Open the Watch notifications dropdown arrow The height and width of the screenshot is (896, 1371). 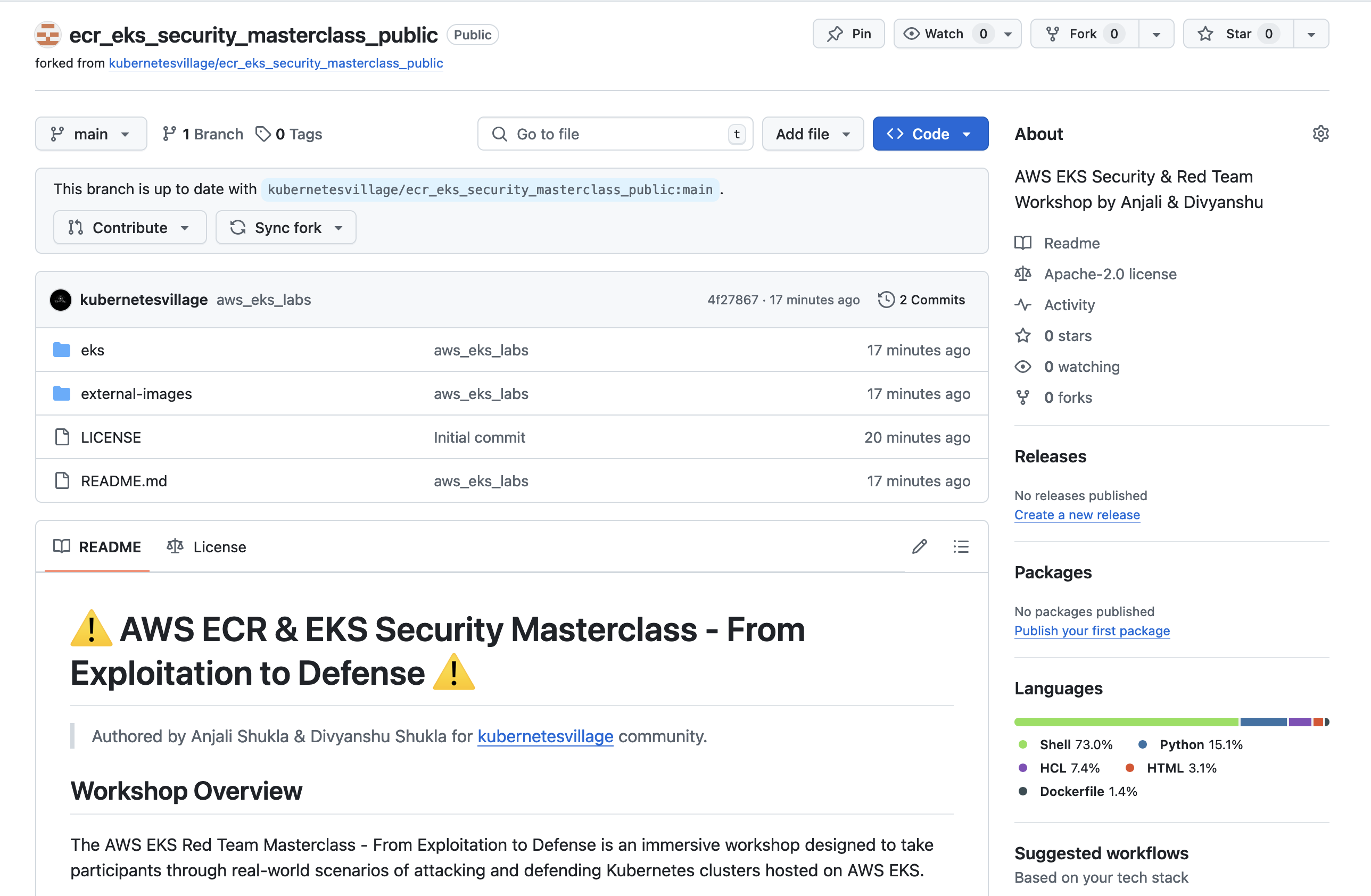pos(1008,34)
